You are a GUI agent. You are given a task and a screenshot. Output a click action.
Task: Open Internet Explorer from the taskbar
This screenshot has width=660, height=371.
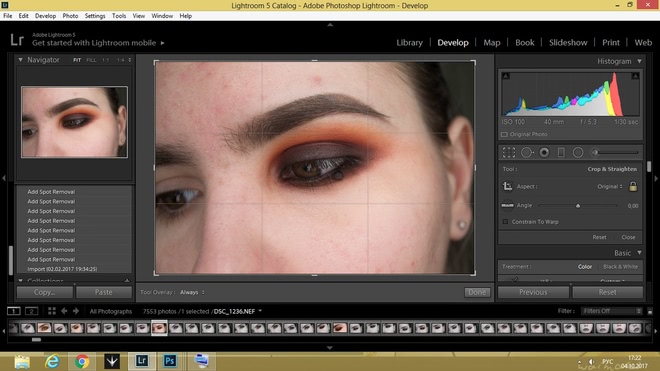pyautogui.click(x=52, y=361)
